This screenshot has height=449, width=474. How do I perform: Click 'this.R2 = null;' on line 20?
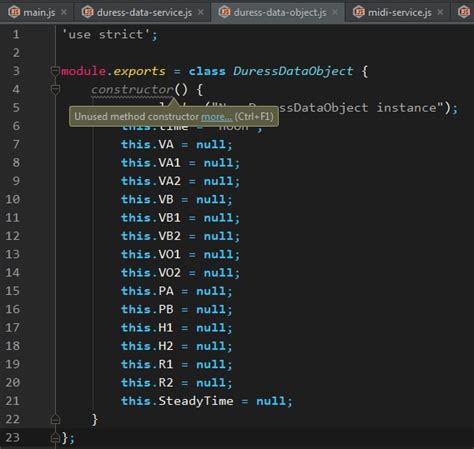[176, 383]
